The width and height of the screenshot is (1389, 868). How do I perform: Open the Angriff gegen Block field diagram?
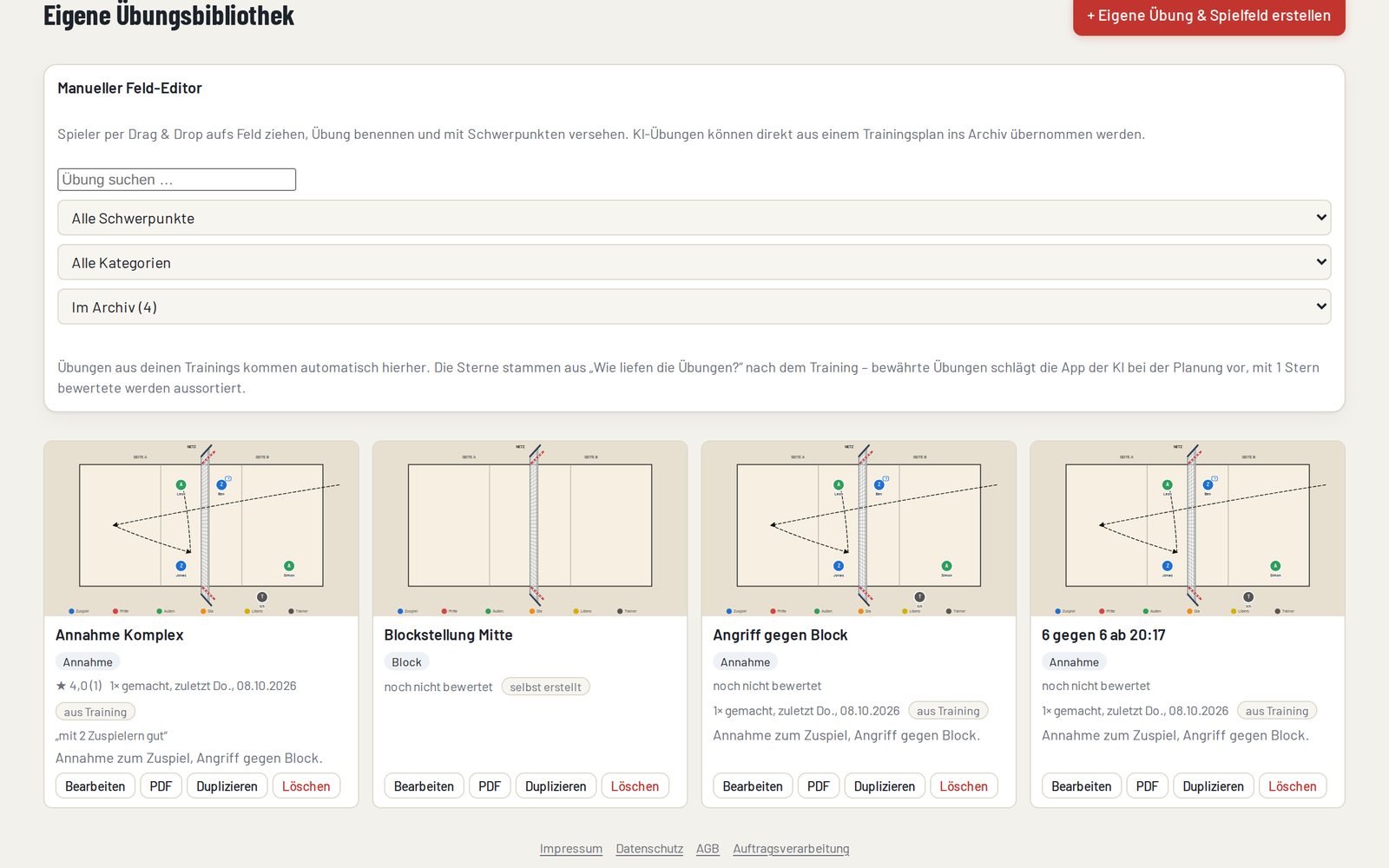[x=859, y=529]
